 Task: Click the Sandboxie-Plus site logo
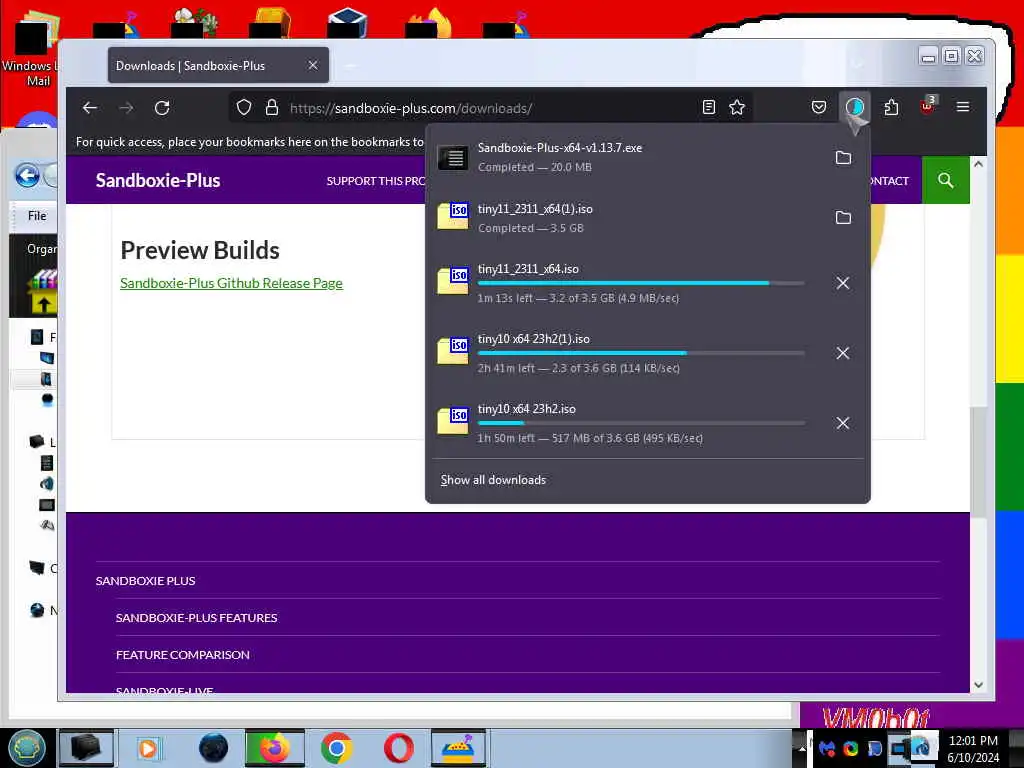click(x=158, y=180)
